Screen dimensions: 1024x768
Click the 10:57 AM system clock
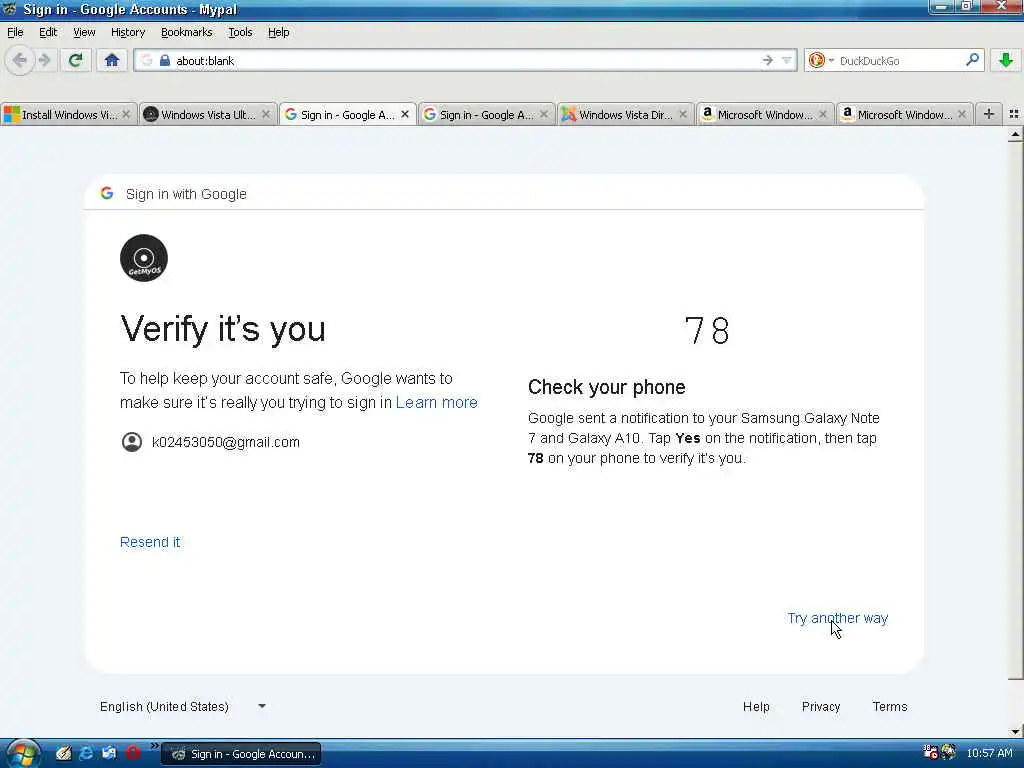tap(989, 753)
